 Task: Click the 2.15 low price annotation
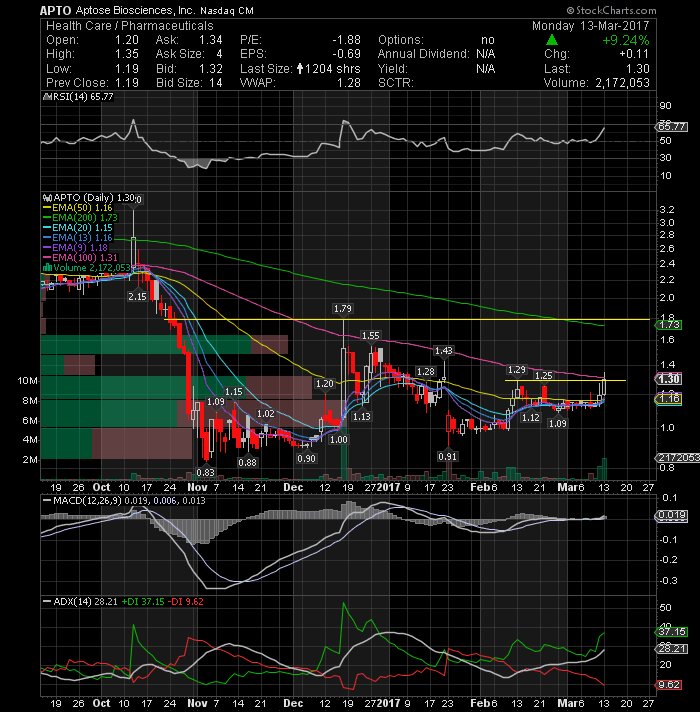click(137, 297)
